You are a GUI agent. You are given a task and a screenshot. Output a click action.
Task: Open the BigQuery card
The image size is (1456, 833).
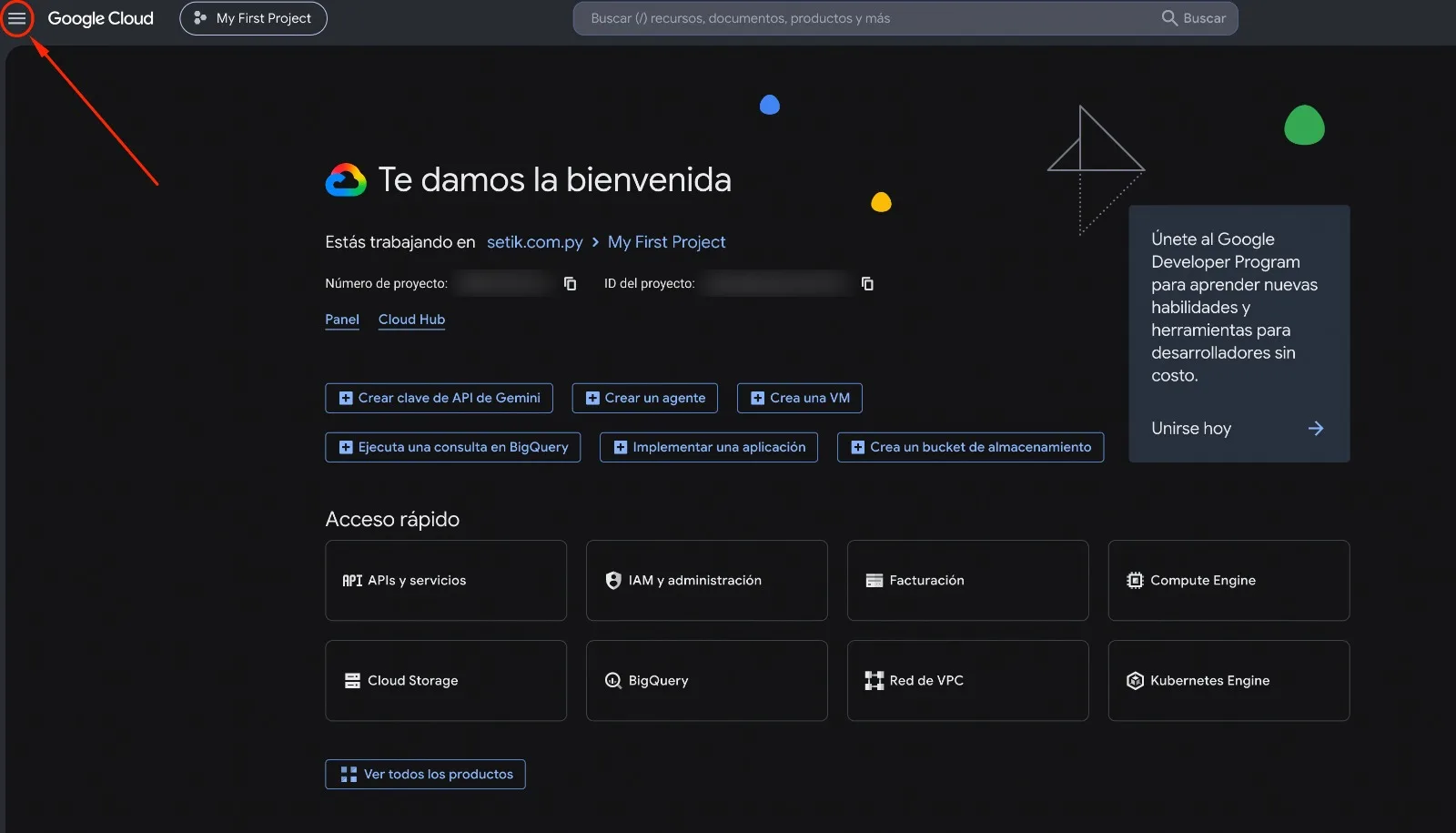click(x=706, y=681)
